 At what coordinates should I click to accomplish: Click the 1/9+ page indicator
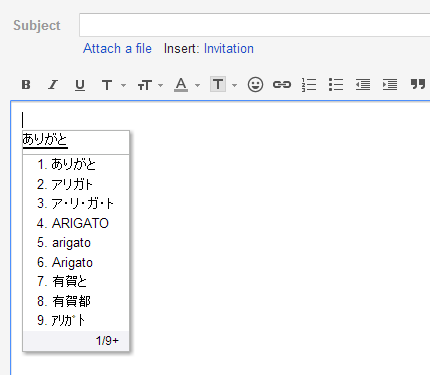point(107,341)
